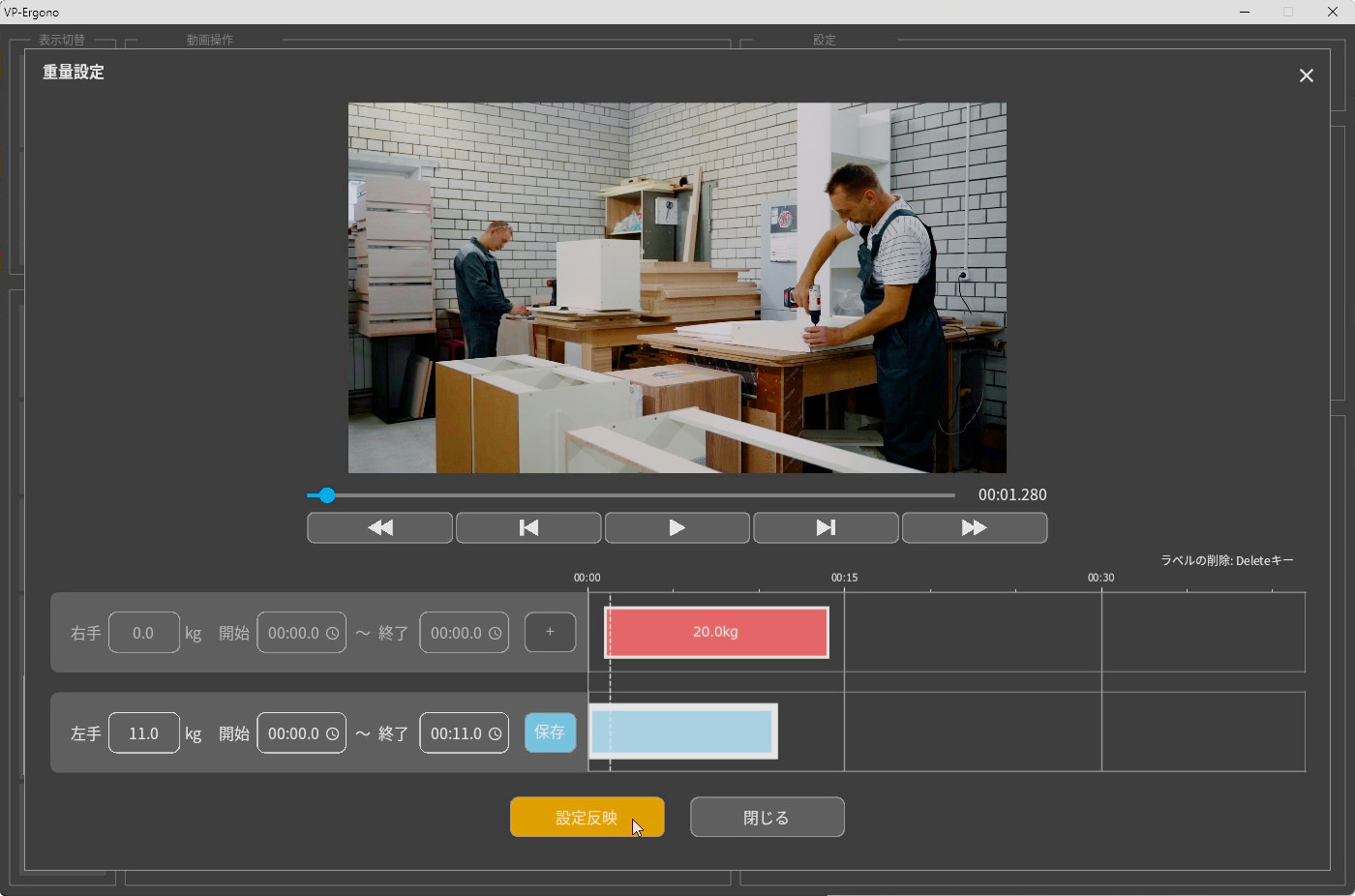Image resolution: width=1355 pixels, height=896 pixels.
Task: Click the left hand weight 11.0 field
Action: click(x=143, y=733)
